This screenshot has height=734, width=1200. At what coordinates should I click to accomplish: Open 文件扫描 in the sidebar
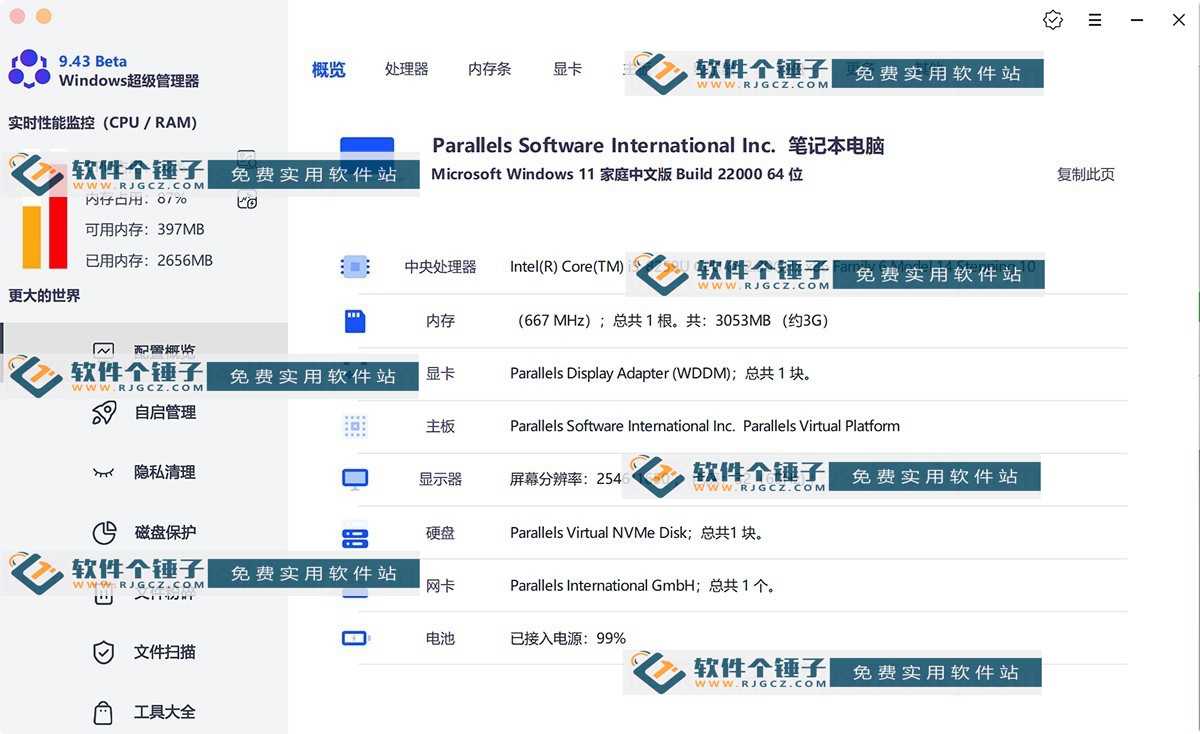pyautogui.click(x=165, y=652)
